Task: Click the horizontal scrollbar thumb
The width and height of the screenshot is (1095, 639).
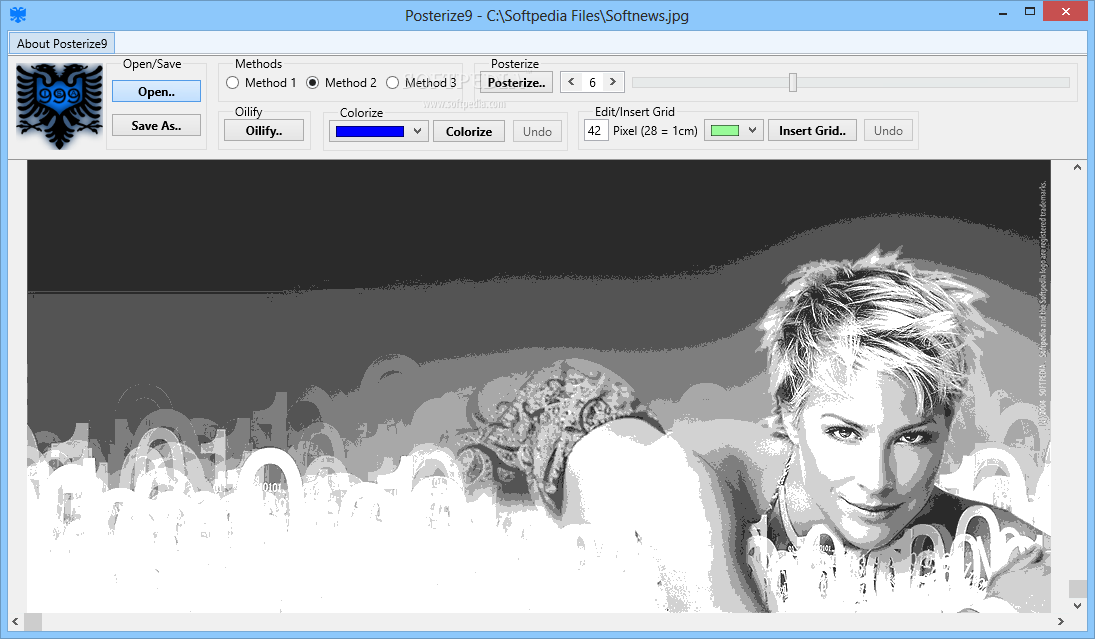Action: (33, 622)
